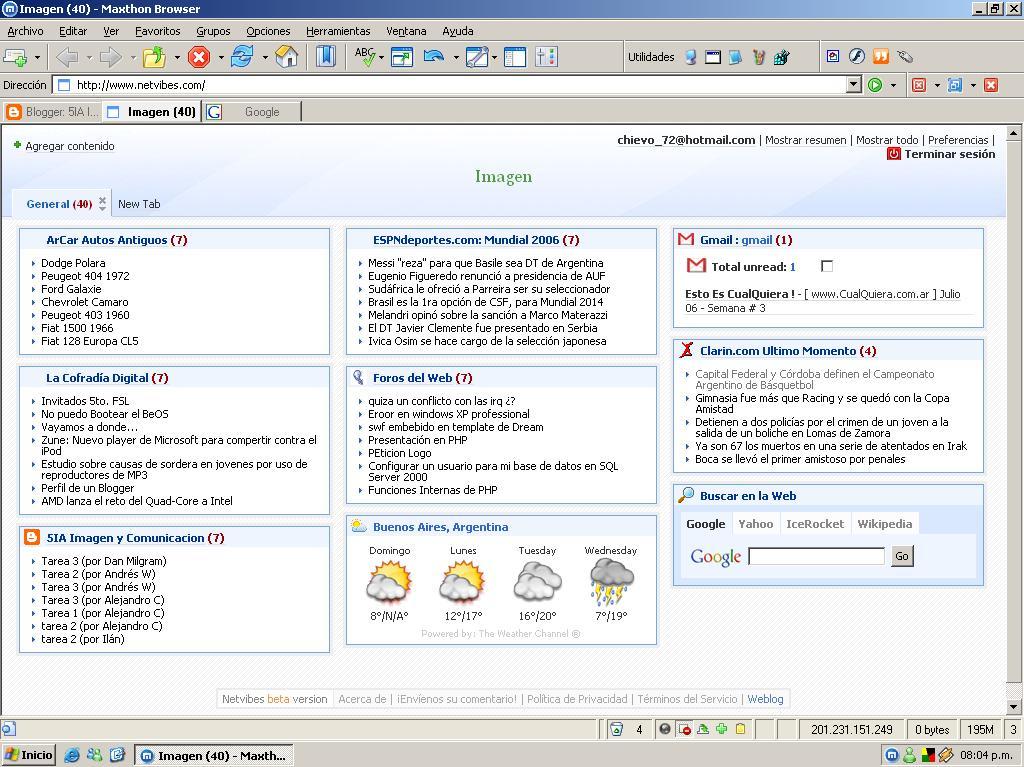Click the Inicio start button
The width and height of the screenshot is (1024, 767).
[x=28, y=755]
